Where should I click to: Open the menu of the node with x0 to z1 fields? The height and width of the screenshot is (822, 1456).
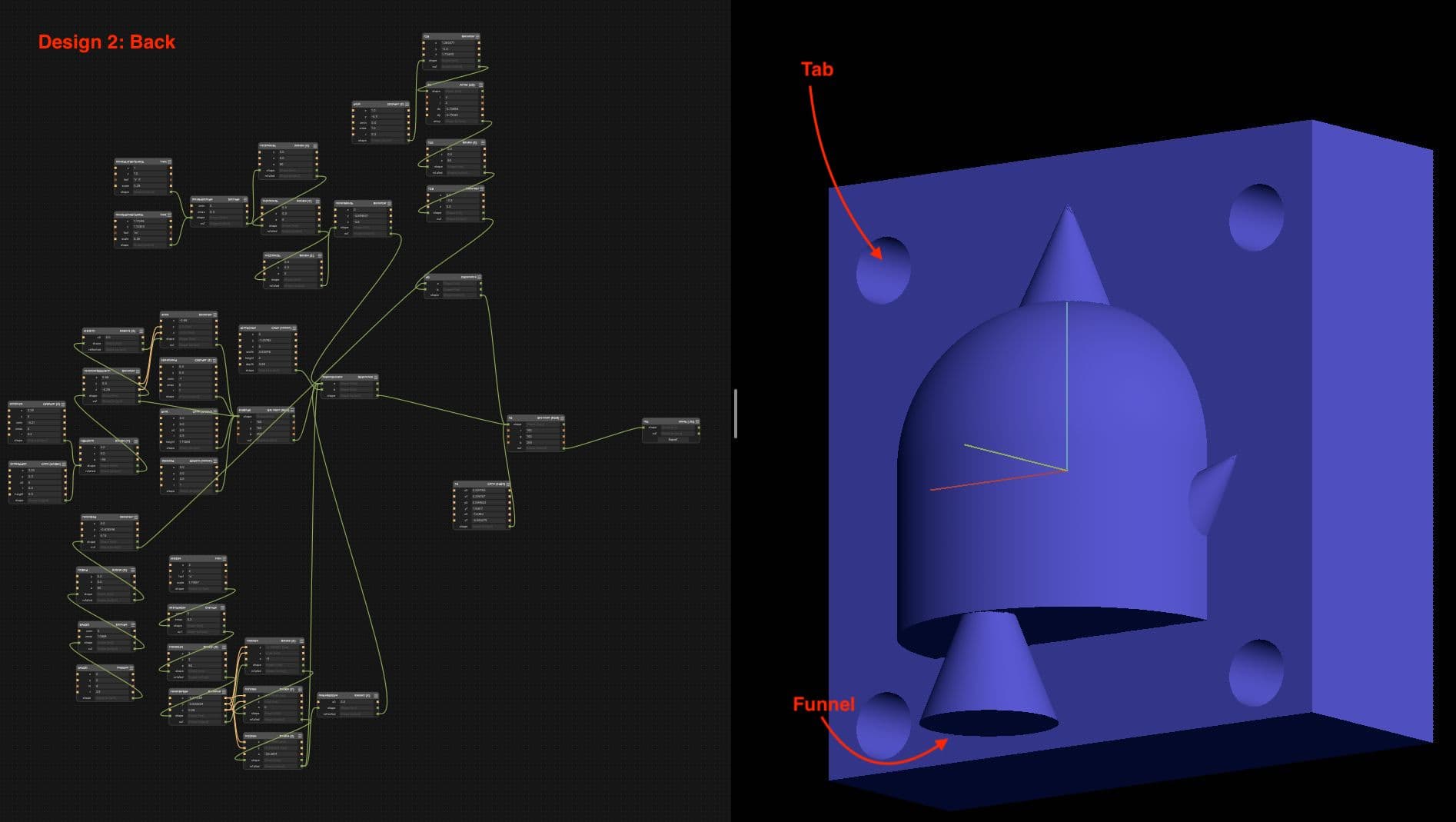pyautogui.click(x=508, y=484)
